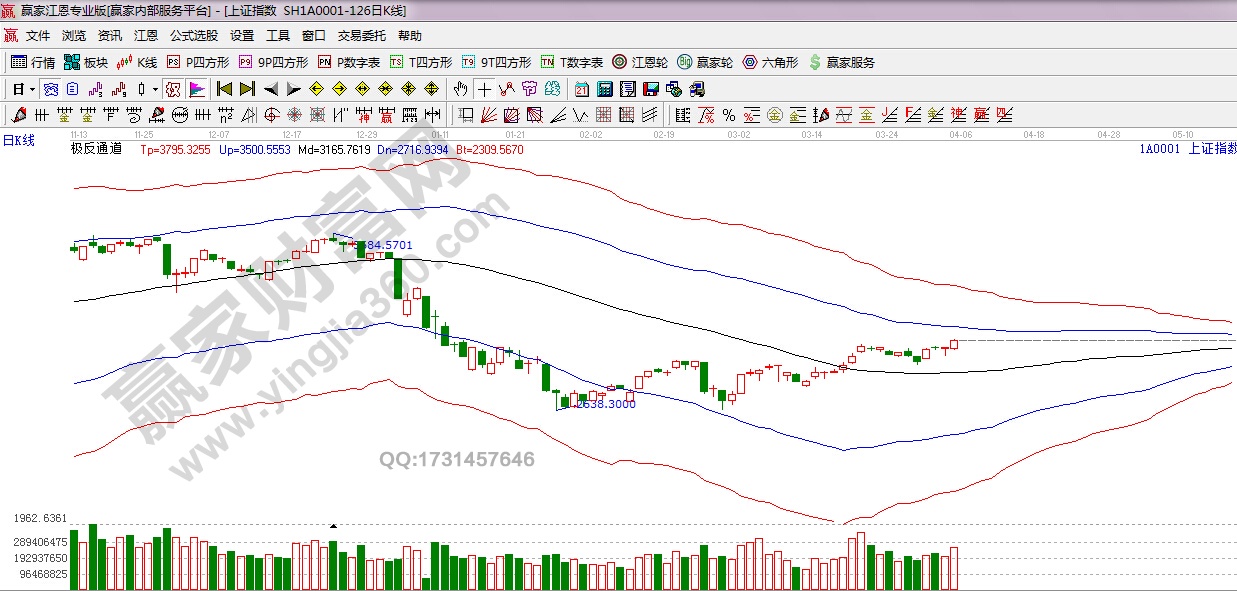Open the calculator icon in toolbar
This screenshot has width=1237, height=591.
point(604,89)
